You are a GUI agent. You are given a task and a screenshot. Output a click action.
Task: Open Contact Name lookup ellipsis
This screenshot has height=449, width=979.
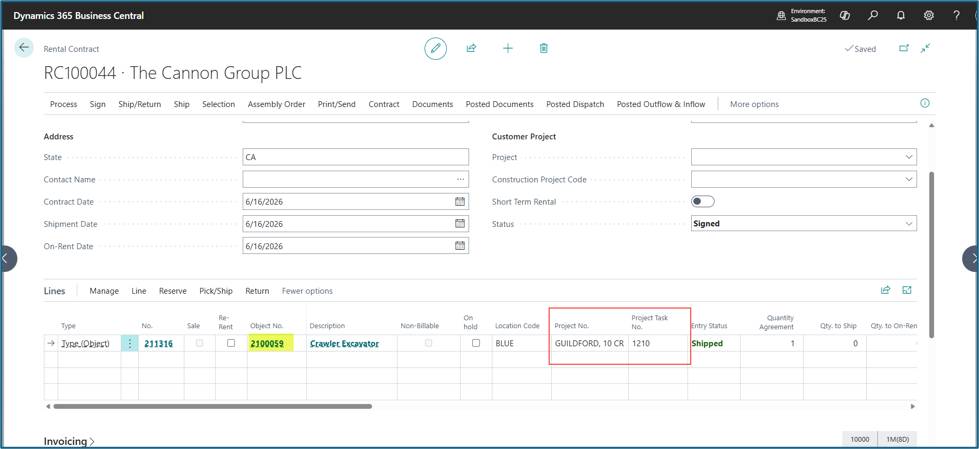(x=461, y=179)
